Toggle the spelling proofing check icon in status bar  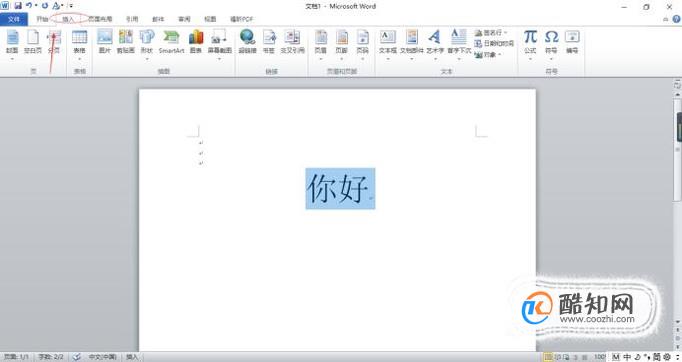[x=77, y=357]
